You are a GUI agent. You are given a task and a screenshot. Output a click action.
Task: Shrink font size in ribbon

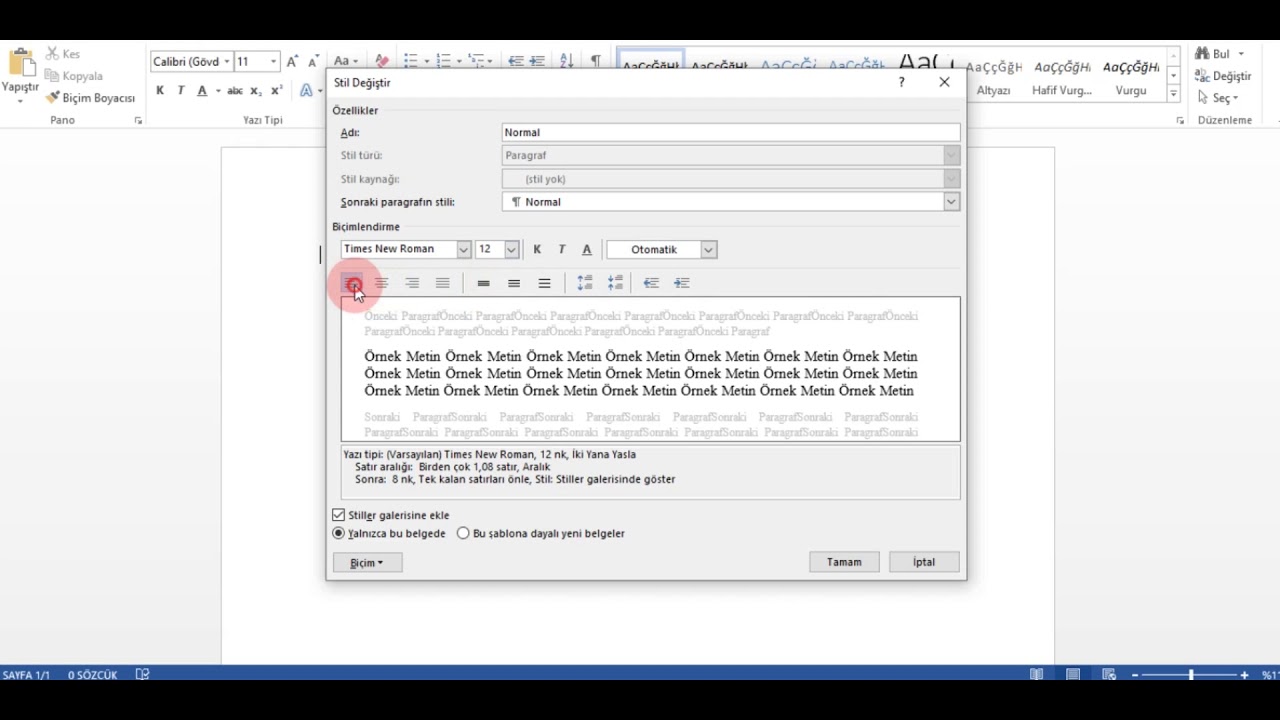(313, 62)
